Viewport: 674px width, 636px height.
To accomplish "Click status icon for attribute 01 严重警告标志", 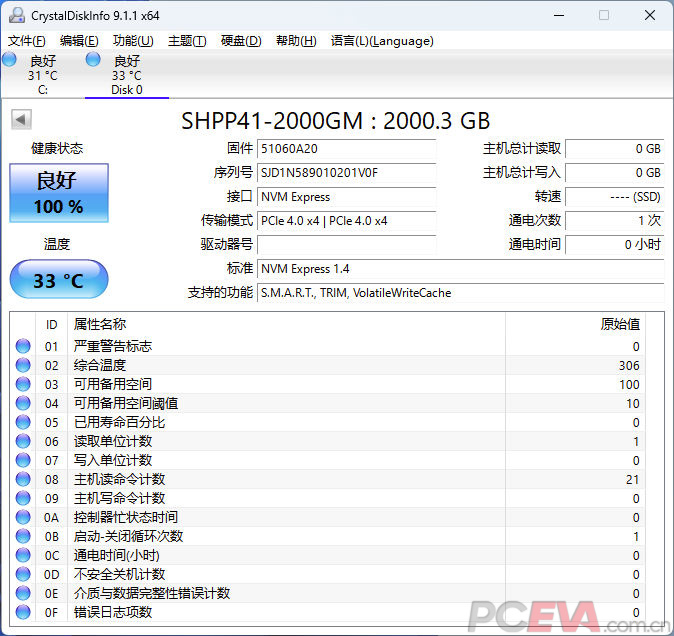I will [23, 347].
